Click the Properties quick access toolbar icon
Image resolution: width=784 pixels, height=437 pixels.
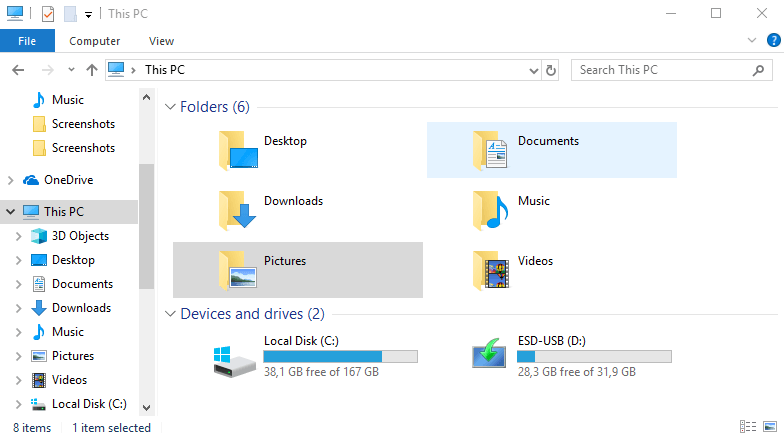pos(48,14)
